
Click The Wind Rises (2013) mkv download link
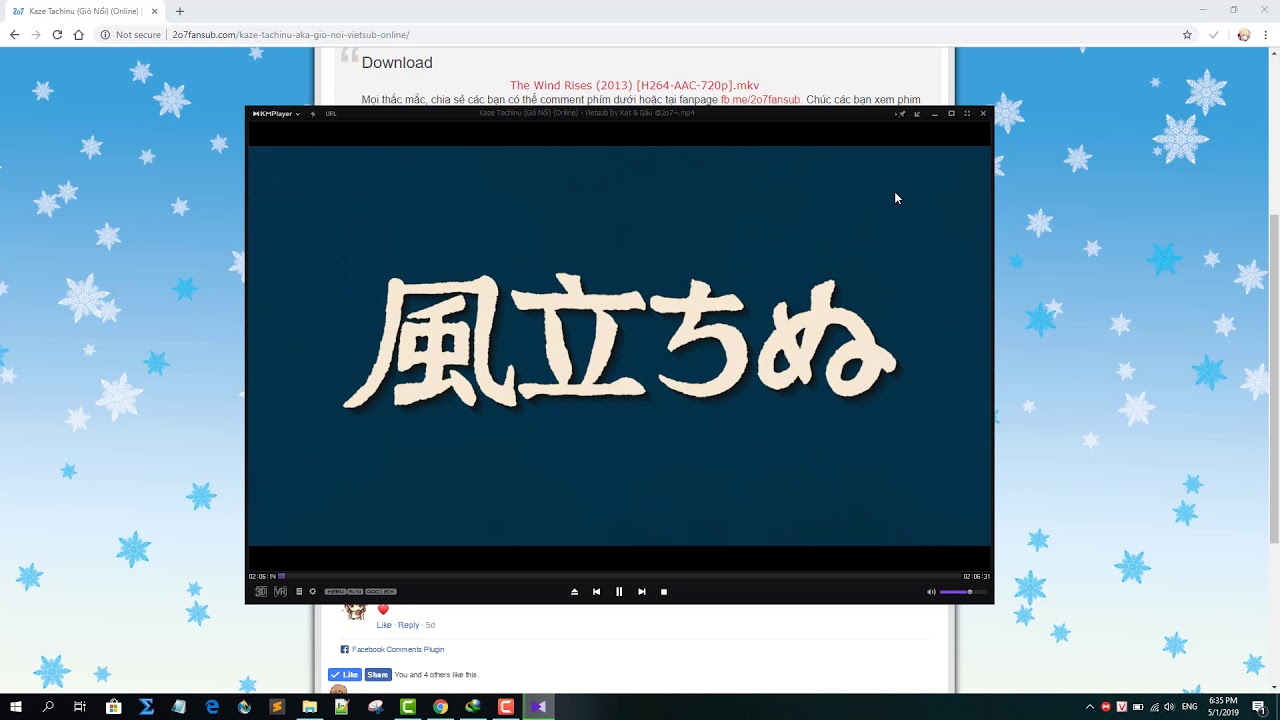(634, 86)
